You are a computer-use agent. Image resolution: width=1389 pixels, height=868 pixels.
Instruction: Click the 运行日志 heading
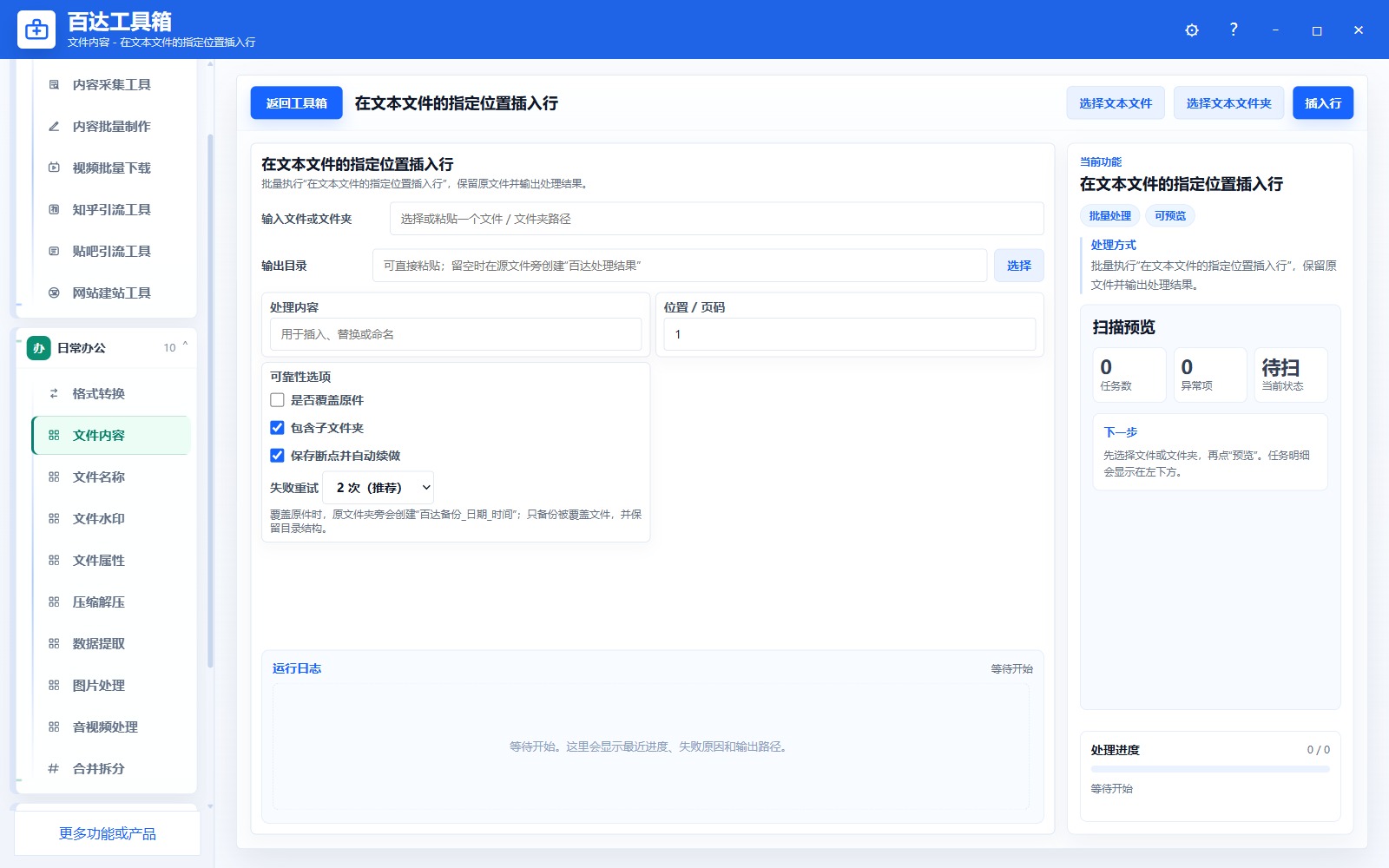coord(297,668)
